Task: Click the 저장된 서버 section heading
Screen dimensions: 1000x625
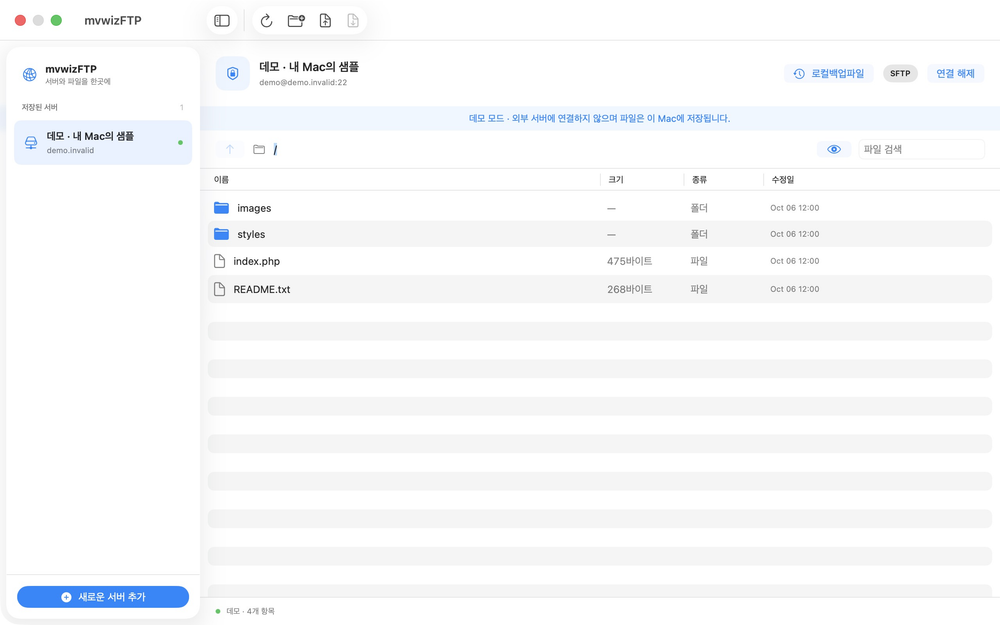Action: (40, 107)
